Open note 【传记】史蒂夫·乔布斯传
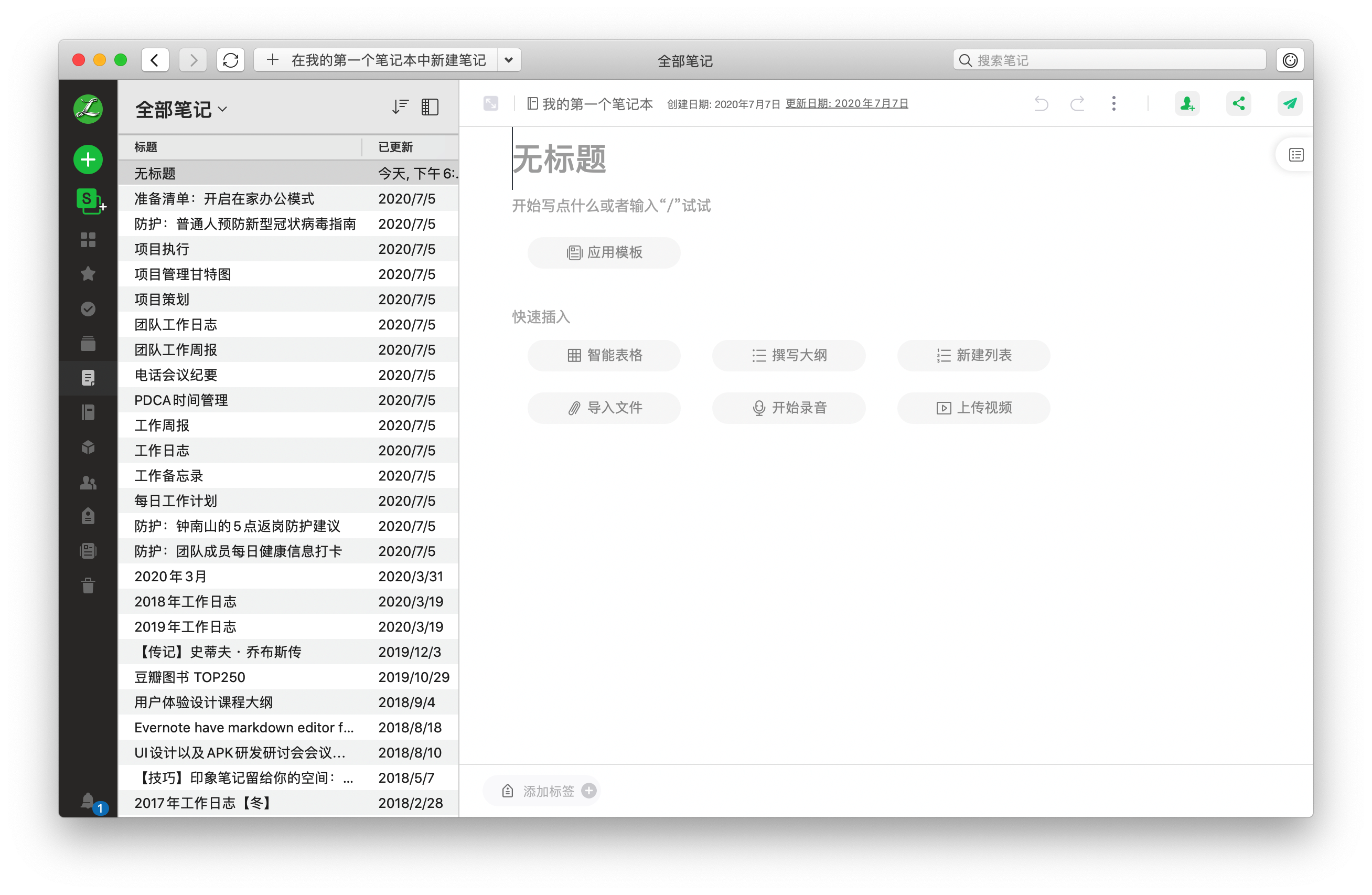Image resolution: width=1372 pixels, height=895 pixels. point(288,652)
